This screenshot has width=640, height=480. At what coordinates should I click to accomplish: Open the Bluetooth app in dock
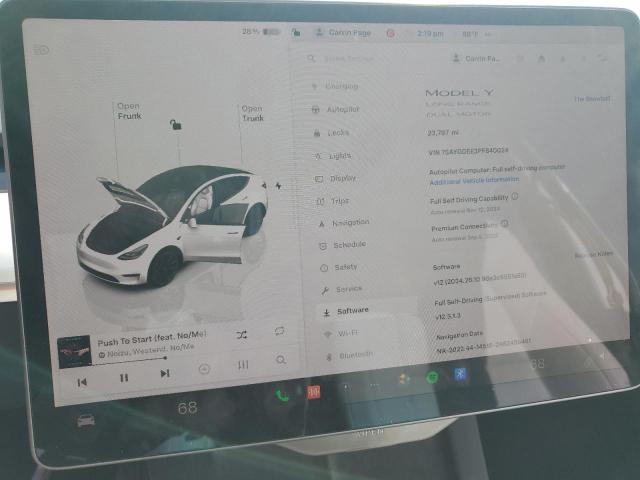[460, 373]
